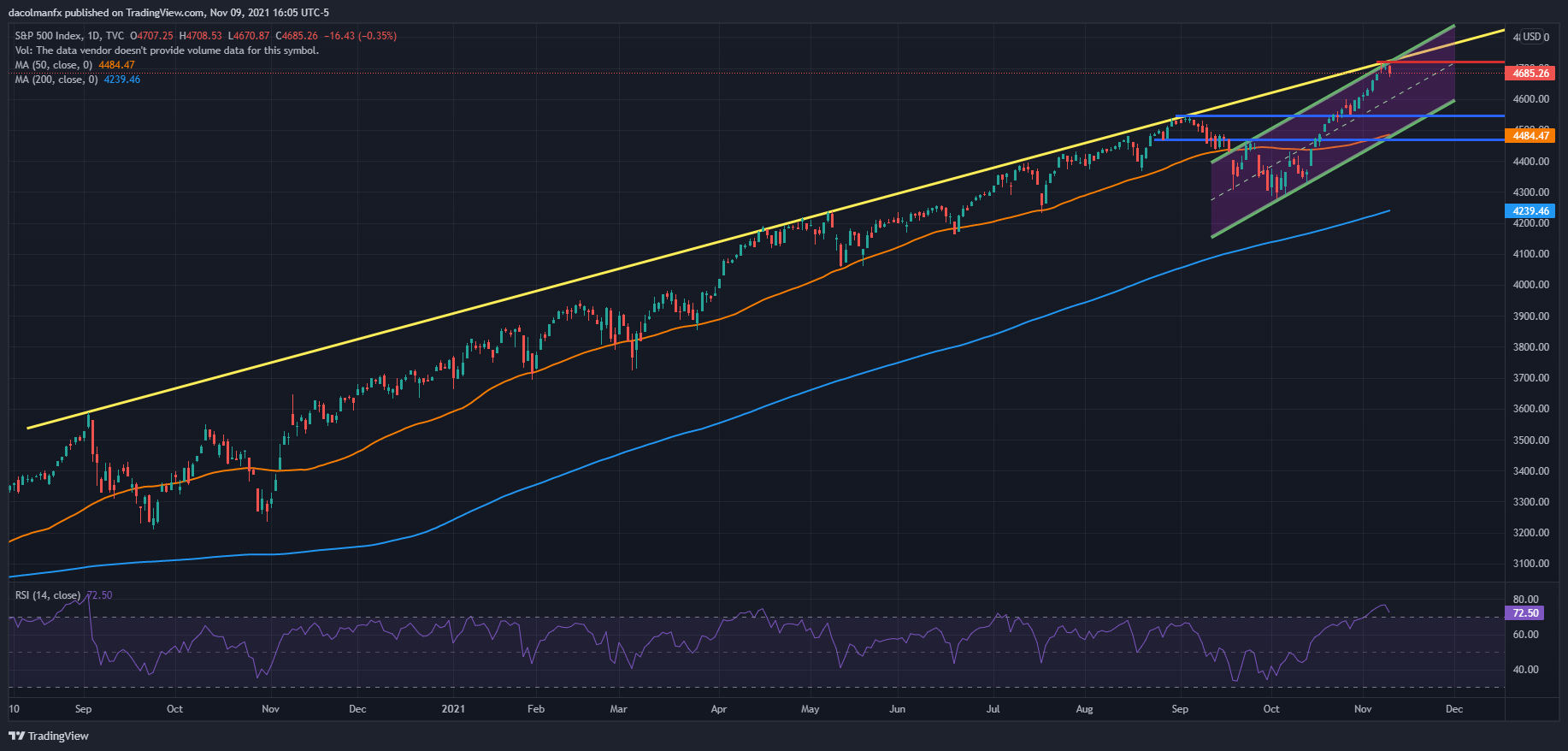
Task: Click the 80.00 RSI scale label
Action: click(1526, 600)
